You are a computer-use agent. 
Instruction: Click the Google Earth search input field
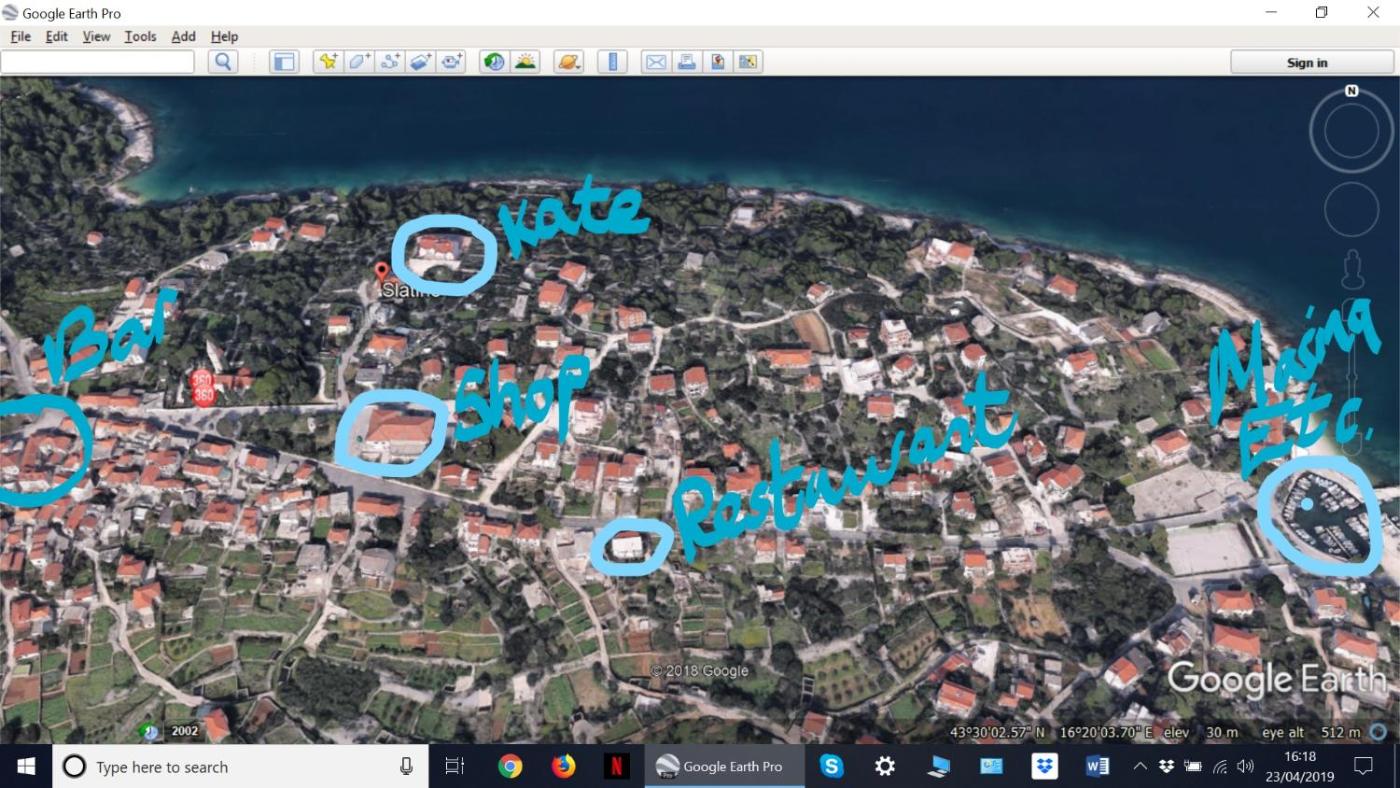click(98, 62)
